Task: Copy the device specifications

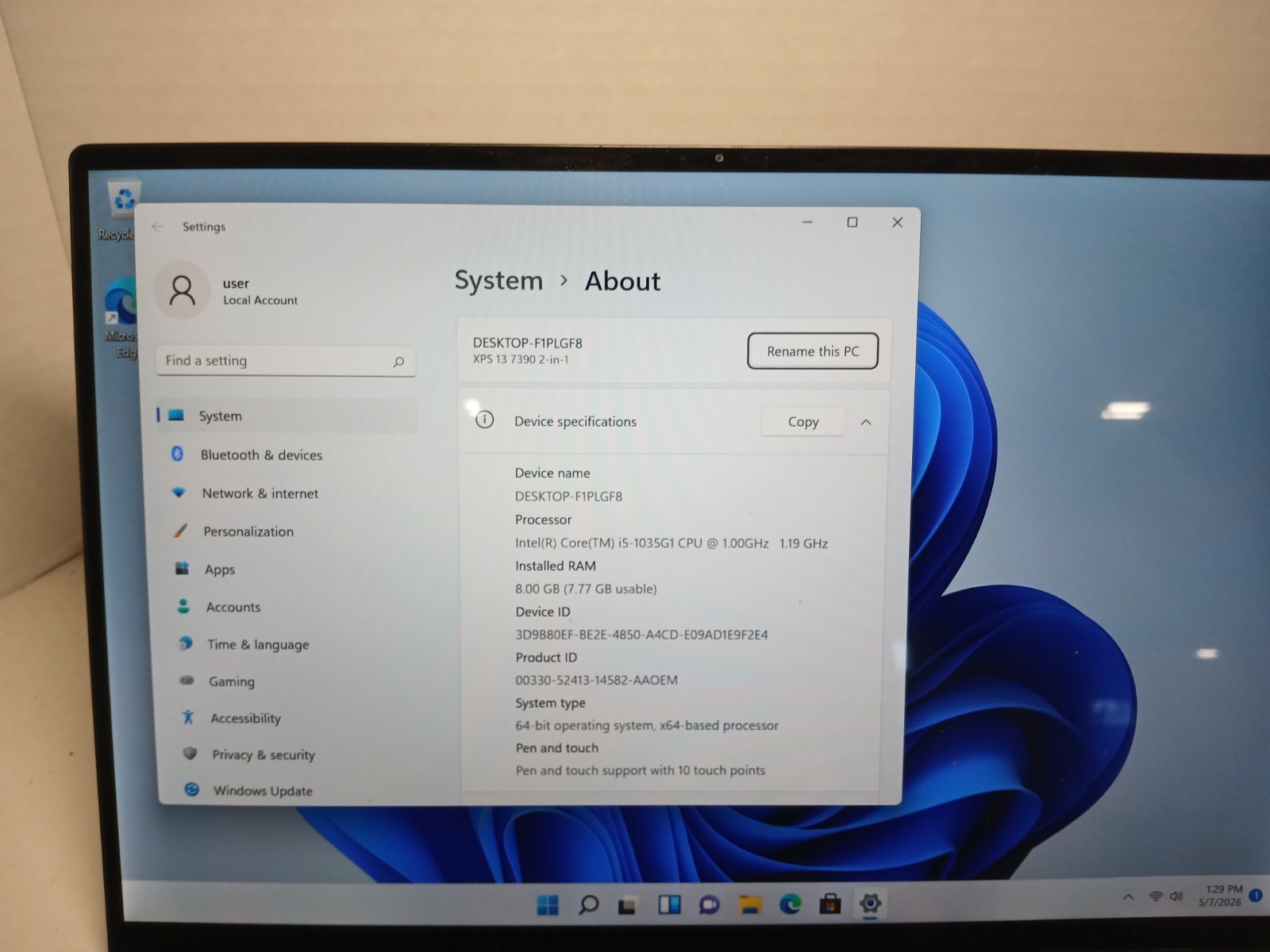Action: click(x=803, y=422)
